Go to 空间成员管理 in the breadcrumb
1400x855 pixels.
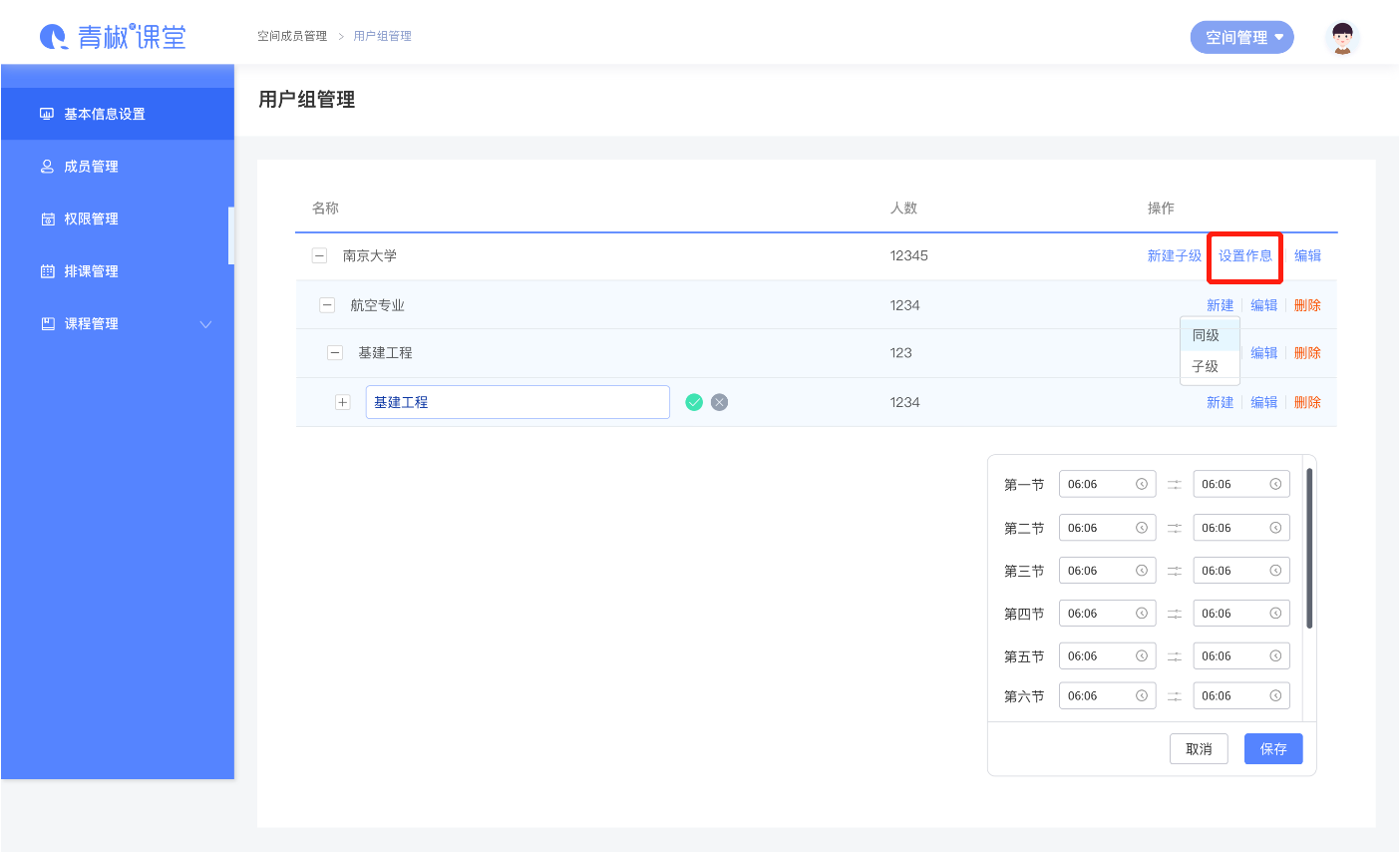pos(292,36)
